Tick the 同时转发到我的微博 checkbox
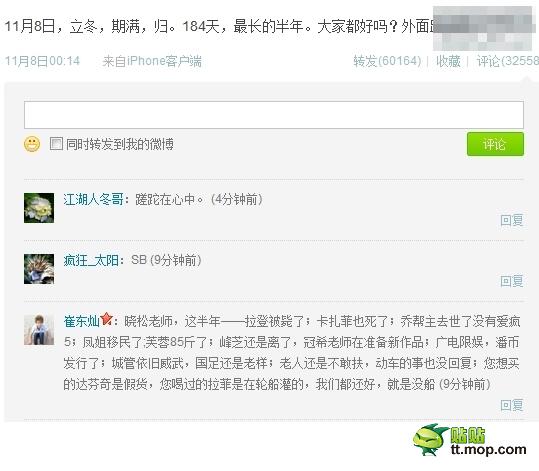Screen dimensions: 539x471 pyautogui.click(x=56, y=143)
